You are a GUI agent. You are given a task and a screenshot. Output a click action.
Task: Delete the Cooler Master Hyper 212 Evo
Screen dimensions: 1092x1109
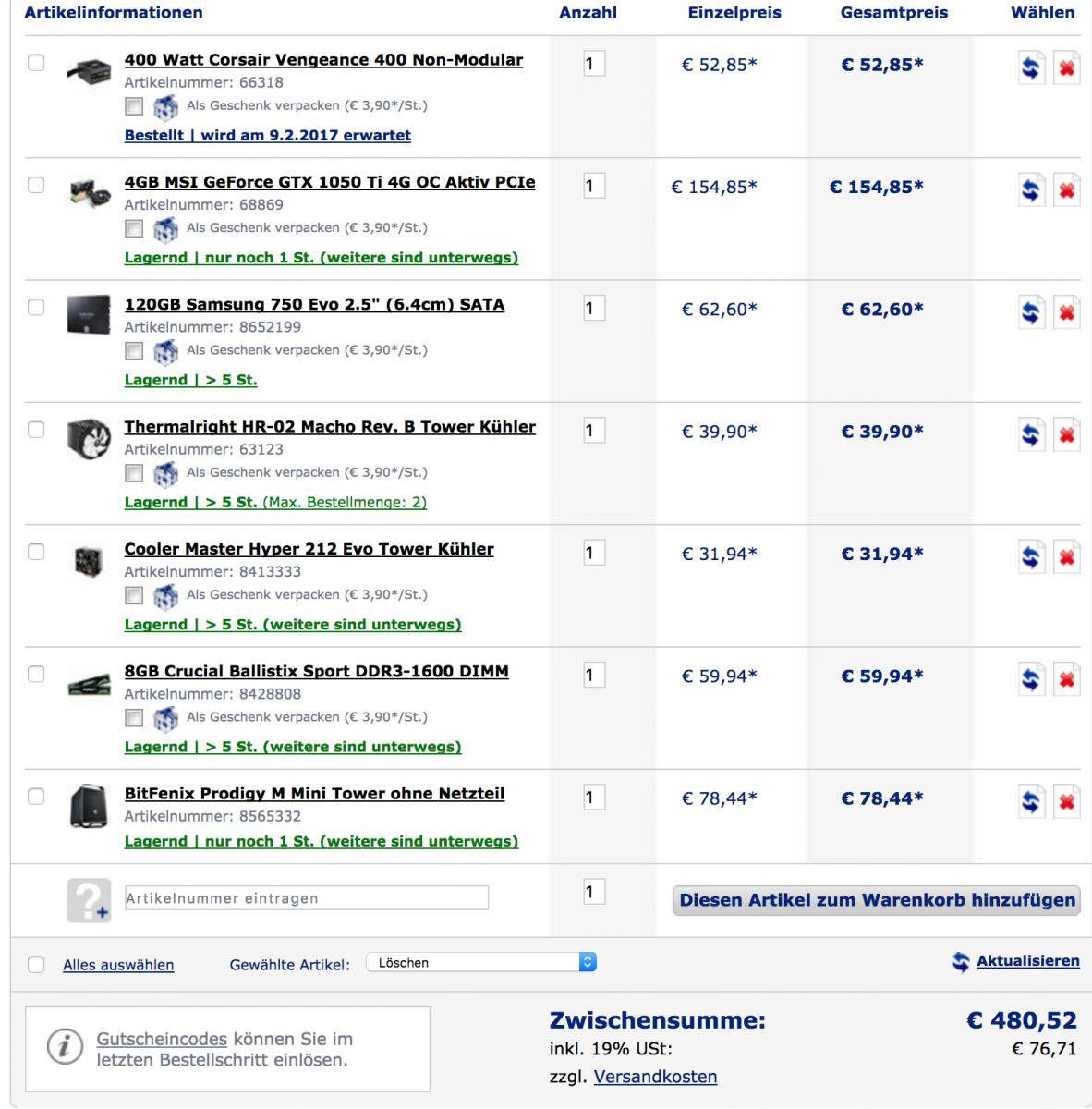click(1067, 558)
